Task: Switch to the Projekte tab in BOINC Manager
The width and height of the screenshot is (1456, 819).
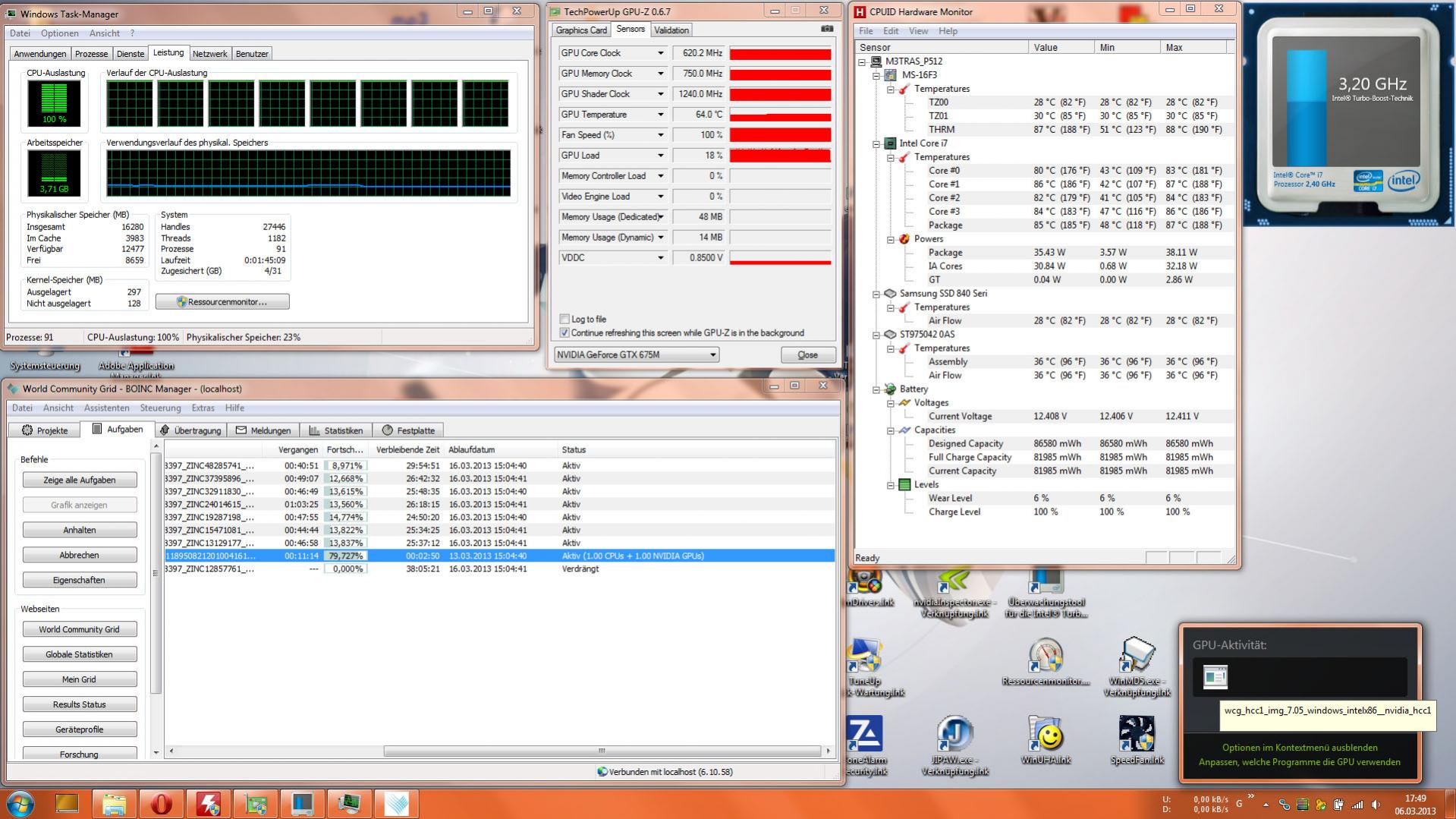Action: tap(46, 430)
